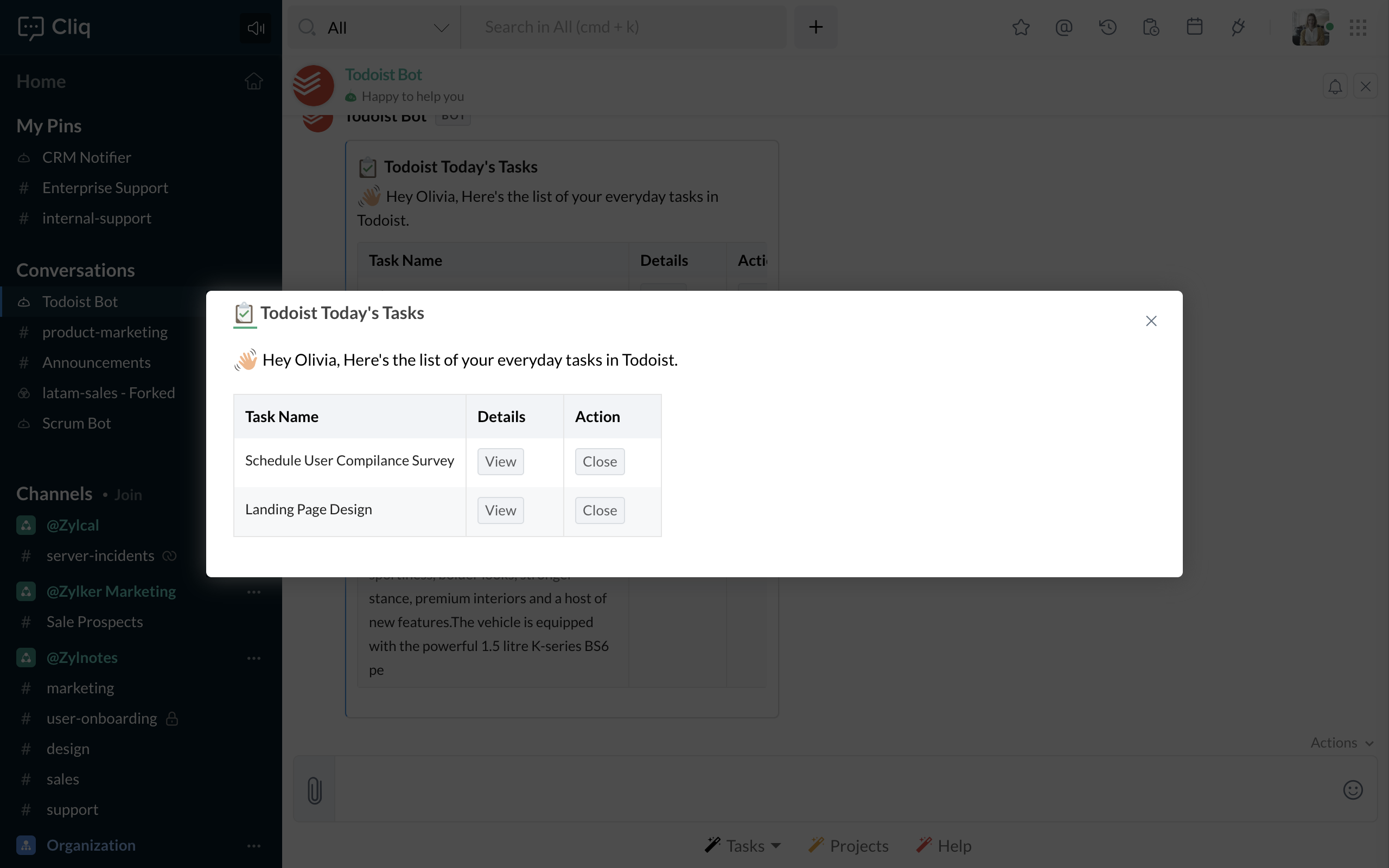Open latam-sales - Forked conversation

pos(109,393)
